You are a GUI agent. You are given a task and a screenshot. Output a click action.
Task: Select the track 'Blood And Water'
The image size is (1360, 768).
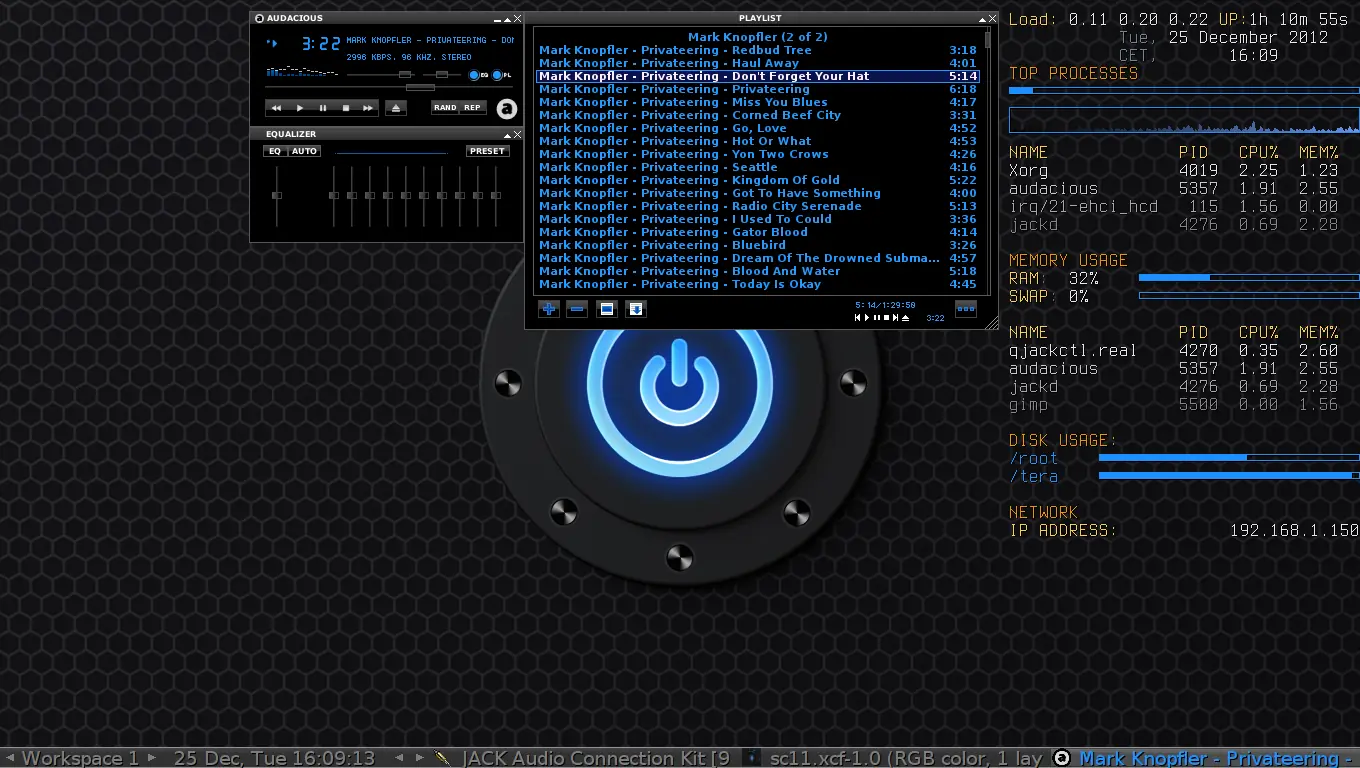[x=757, y=271]
